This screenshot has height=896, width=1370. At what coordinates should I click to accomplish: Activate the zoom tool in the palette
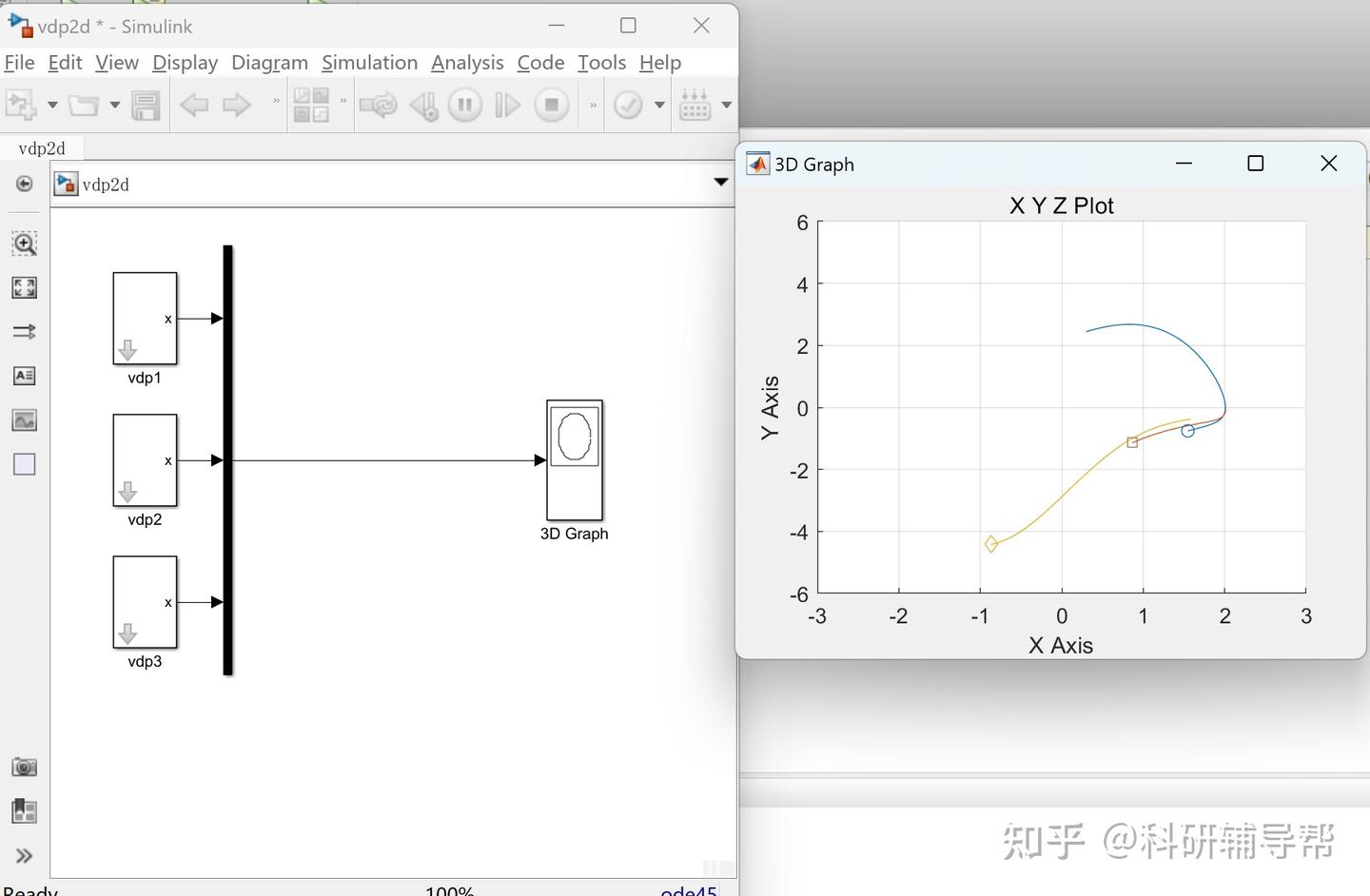(x=24, y=243)
